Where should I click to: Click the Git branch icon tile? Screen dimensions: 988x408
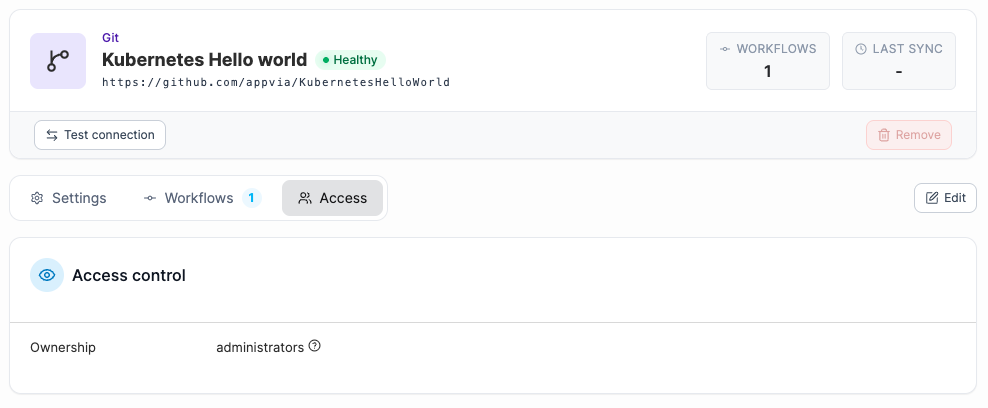click(58, 61)
